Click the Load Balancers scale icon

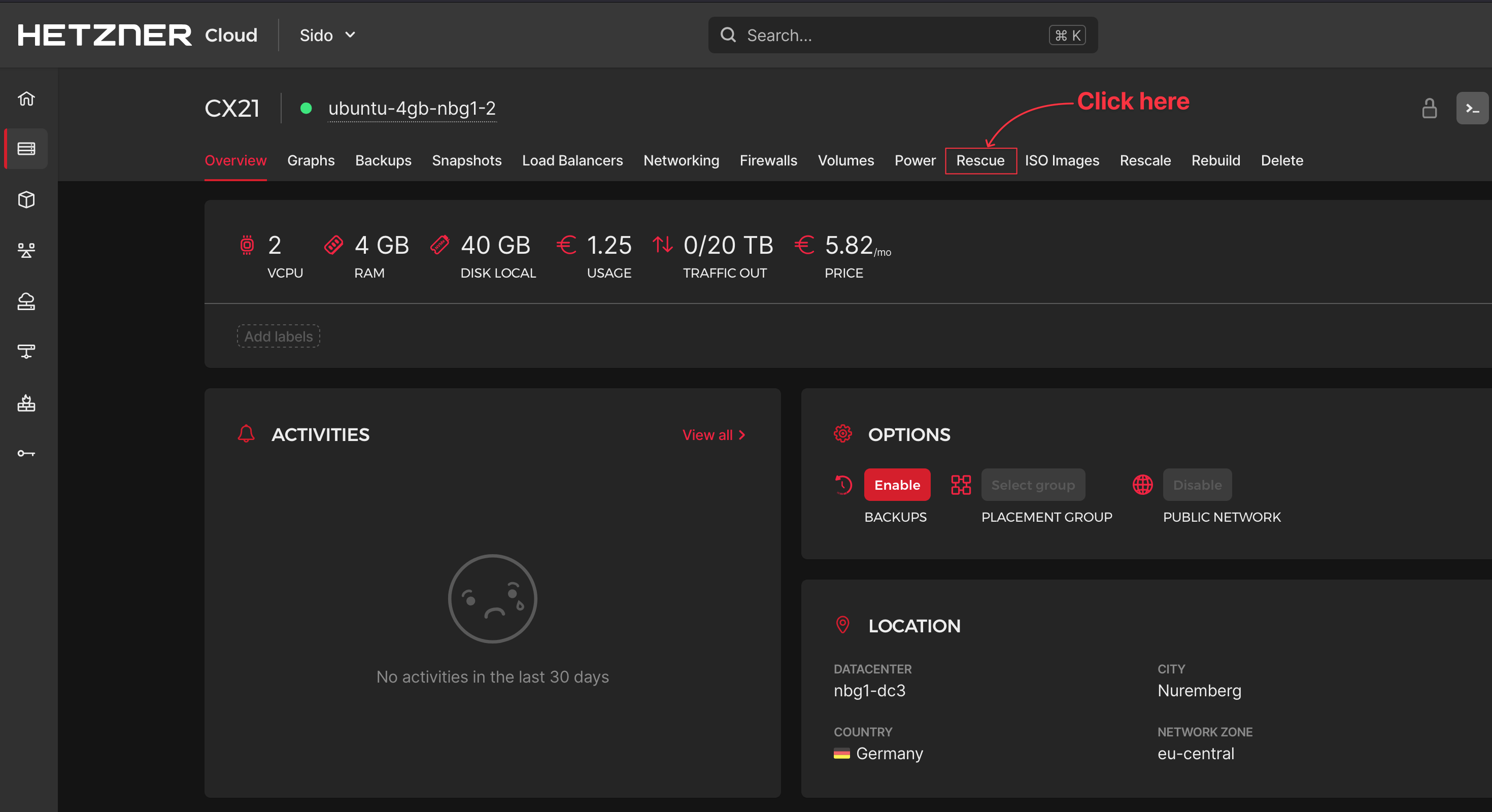pyautogui.click(x=26, y=250)
